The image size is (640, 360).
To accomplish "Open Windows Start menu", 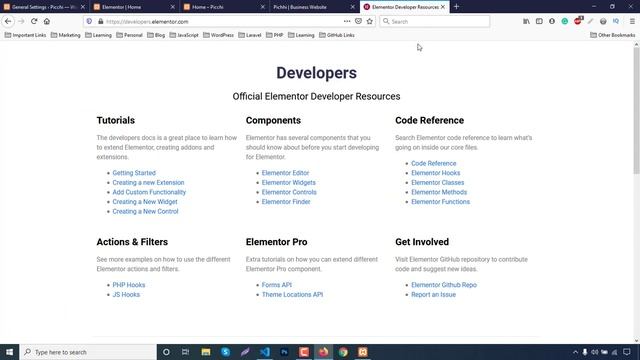I will coord(9,352).
